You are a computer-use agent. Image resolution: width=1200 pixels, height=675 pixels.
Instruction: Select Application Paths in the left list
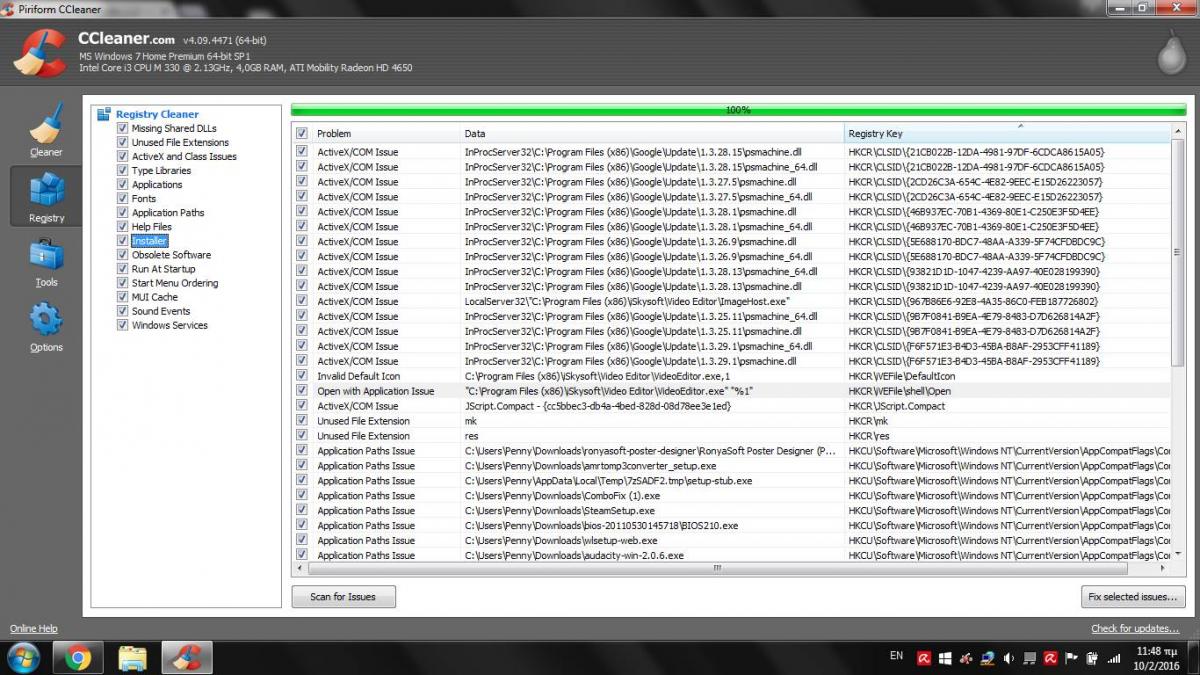(168, 213)
